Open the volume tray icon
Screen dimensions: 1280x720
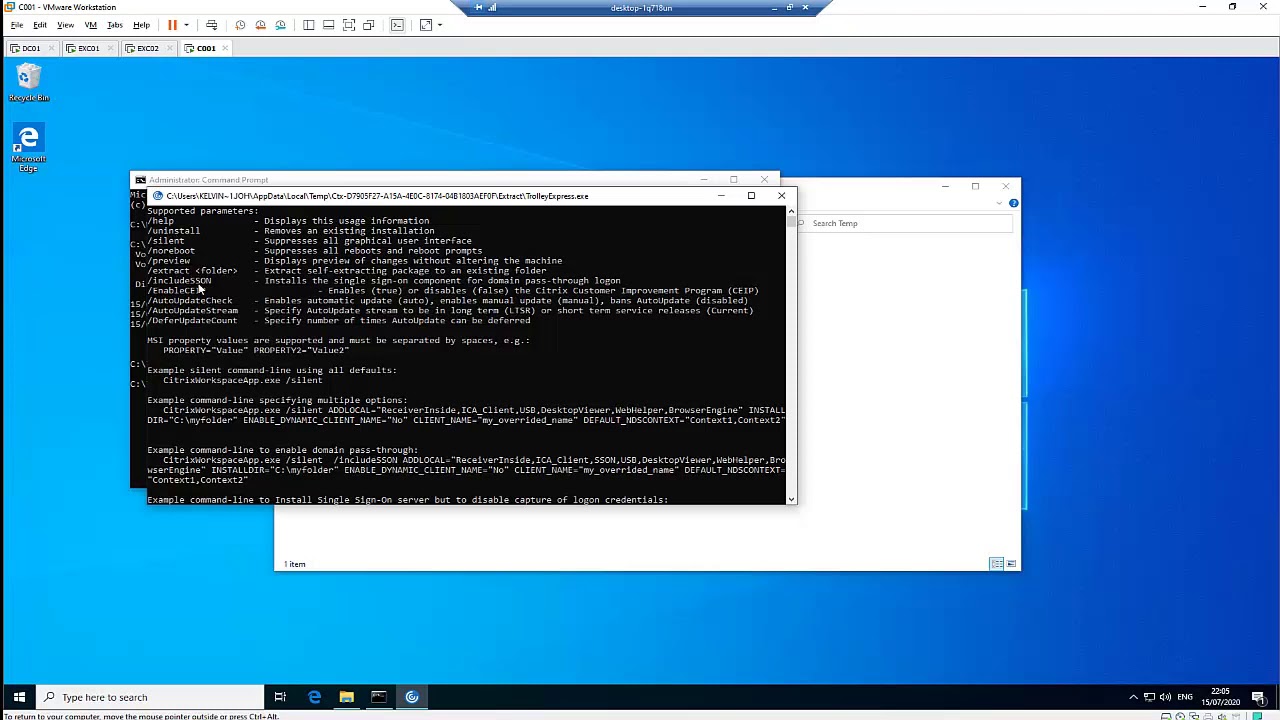click(x=1166, y=697)
